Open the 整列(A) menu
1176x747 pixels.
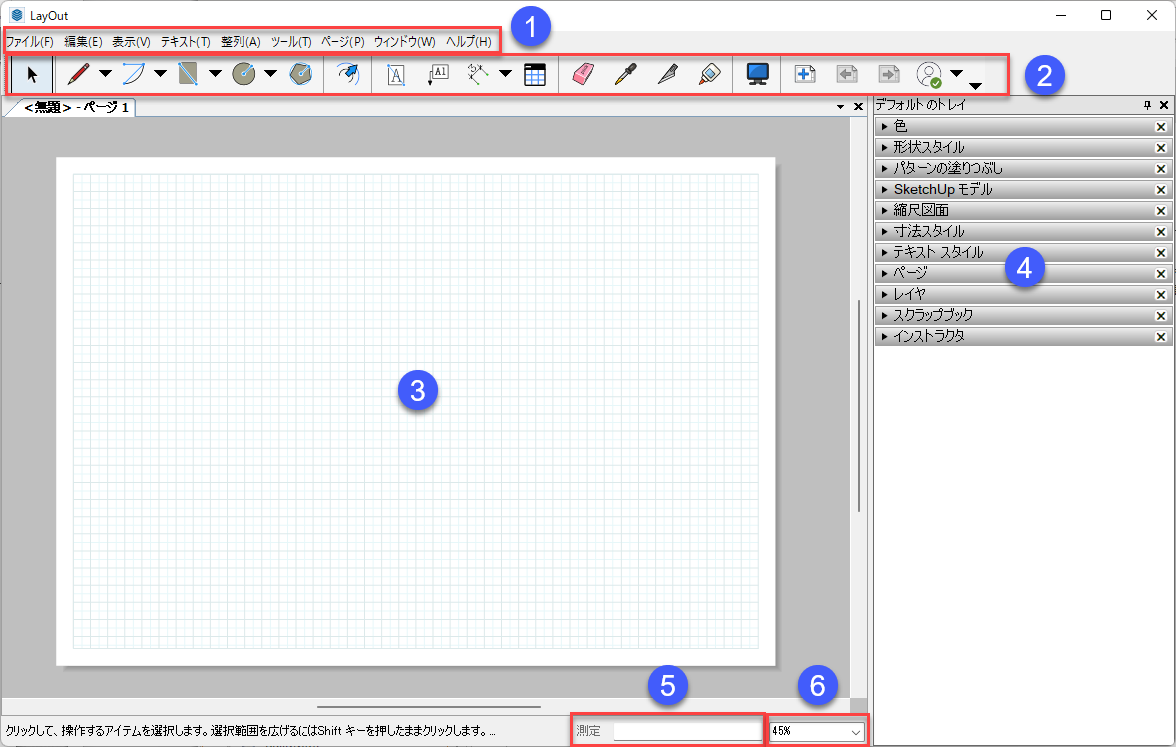click(240, 42)
